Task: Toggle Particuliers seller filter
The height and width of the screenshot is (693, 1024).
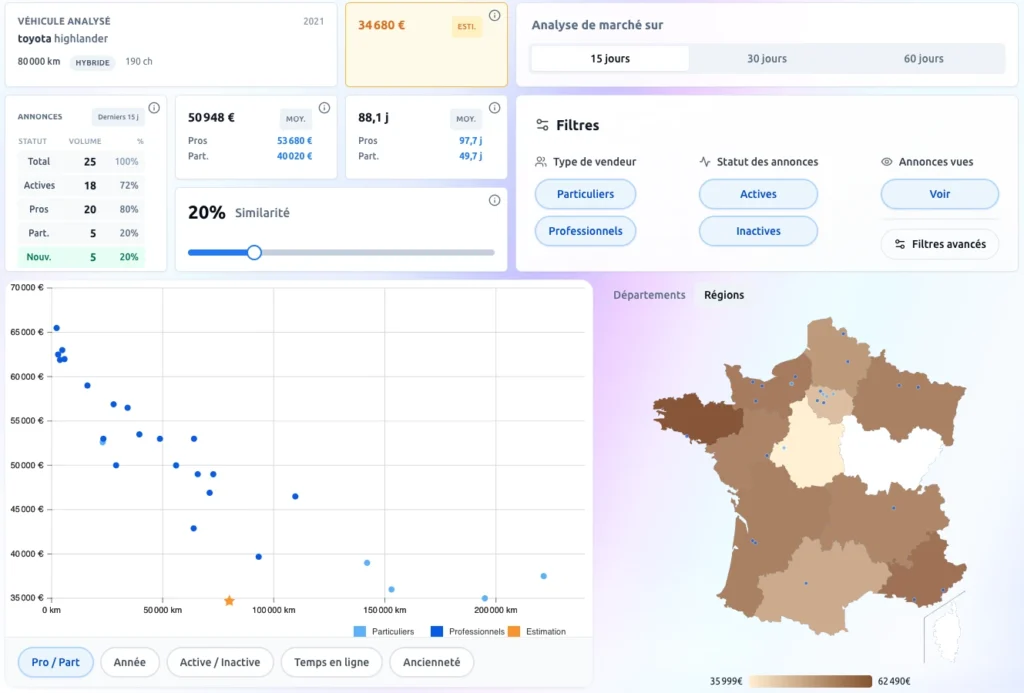Action: [585, 194]
